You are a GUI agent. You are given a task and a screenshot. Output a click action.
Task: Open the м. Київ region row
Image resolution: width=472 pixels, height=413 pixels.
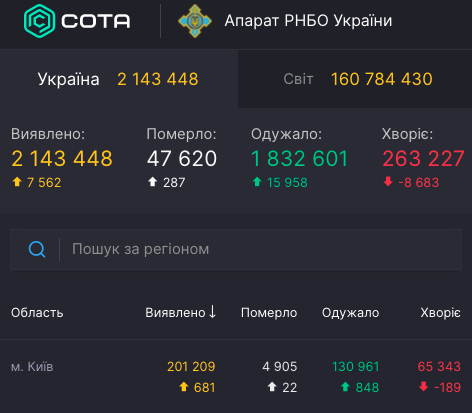point(236,377)
